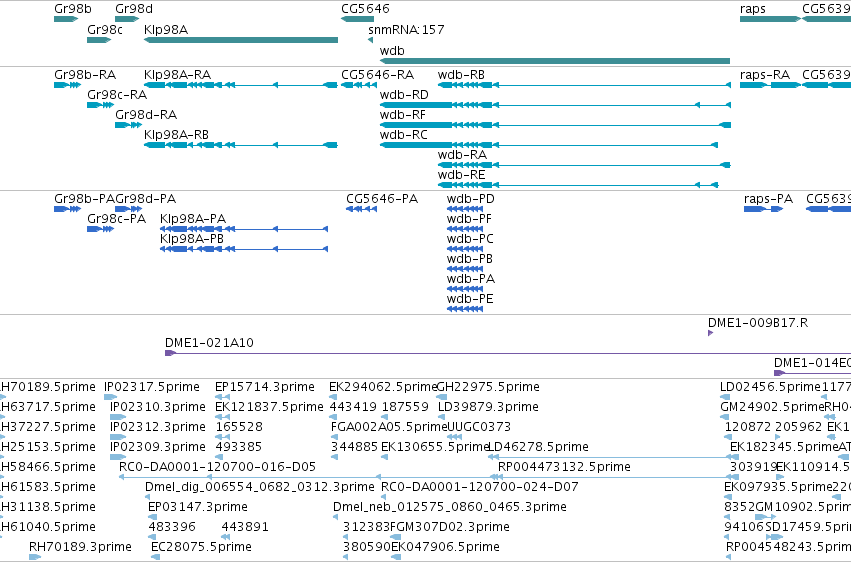Click the CG5646-RA transcript label
The image size is (851, 562).
[377, 74]
